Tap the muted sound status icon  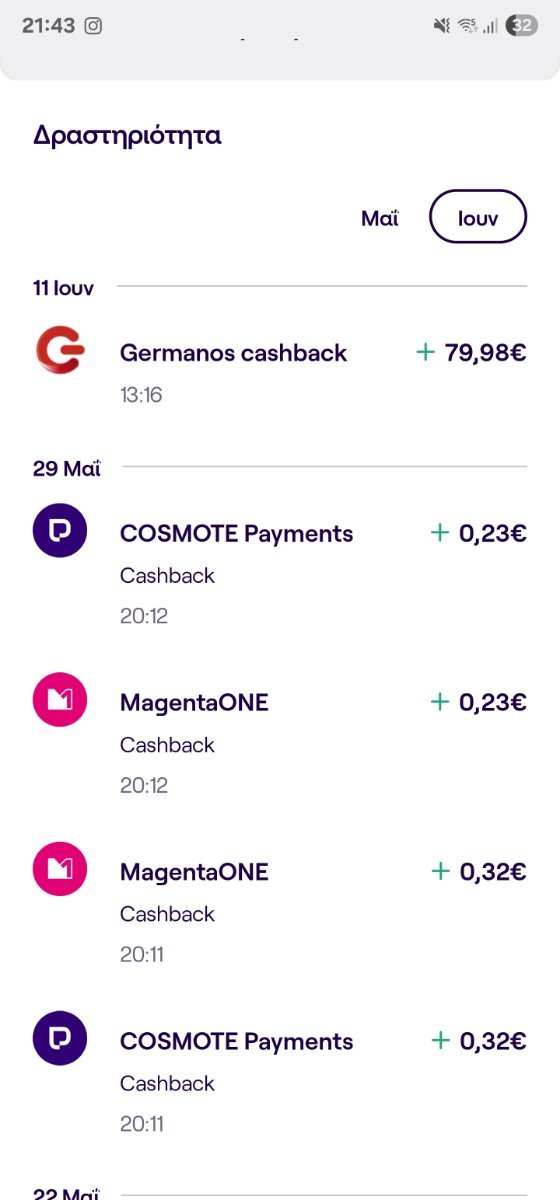point(442,26)
